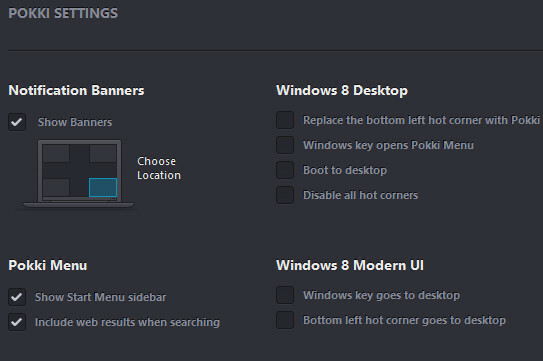Check the Boot to desktop option
Image resolution: width=543 pixels, height=361 pixels.
285,170
